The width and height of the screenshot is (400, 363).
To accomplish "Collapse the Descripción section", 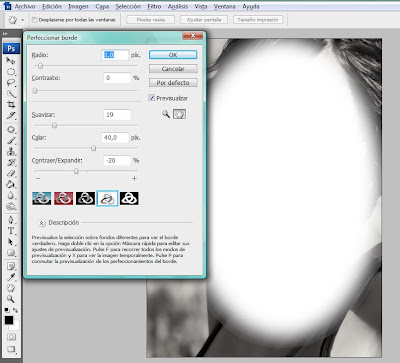I will point(41,223).
